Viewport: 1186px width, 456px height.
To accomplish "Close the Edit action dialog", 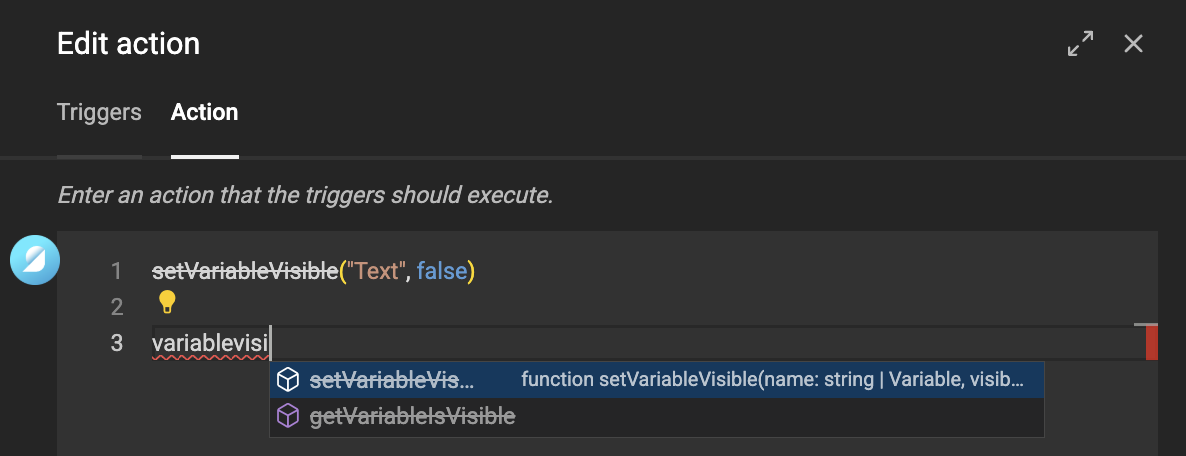I will [x=1133, y=44].
